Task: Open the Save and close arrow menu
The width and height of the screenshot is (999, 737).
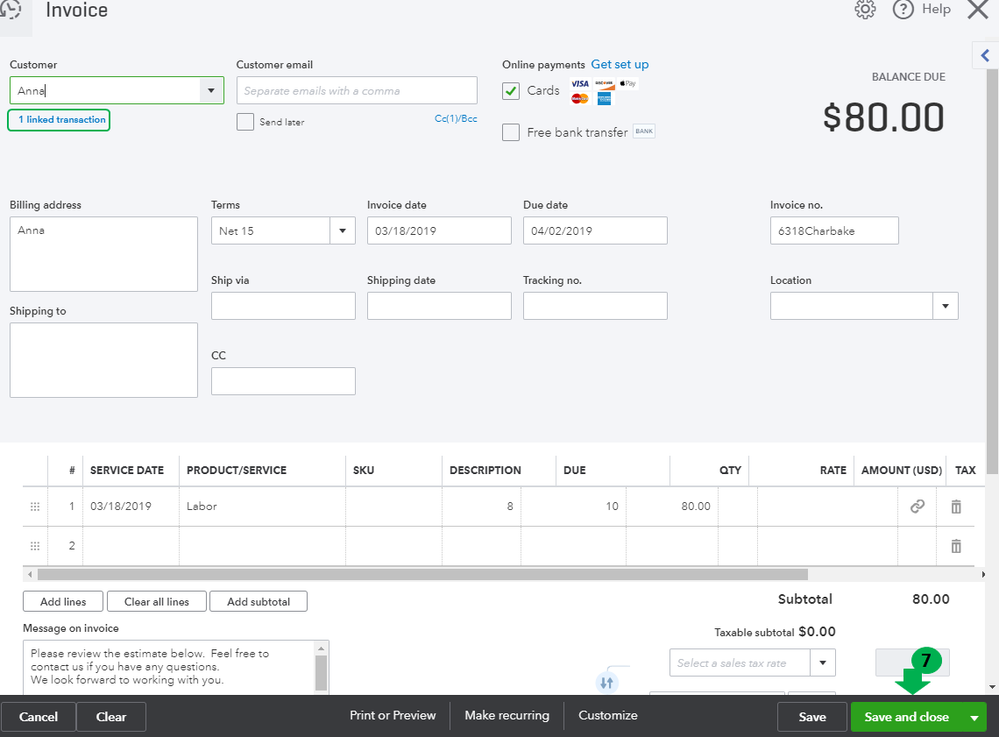Action: coord(974,717)
